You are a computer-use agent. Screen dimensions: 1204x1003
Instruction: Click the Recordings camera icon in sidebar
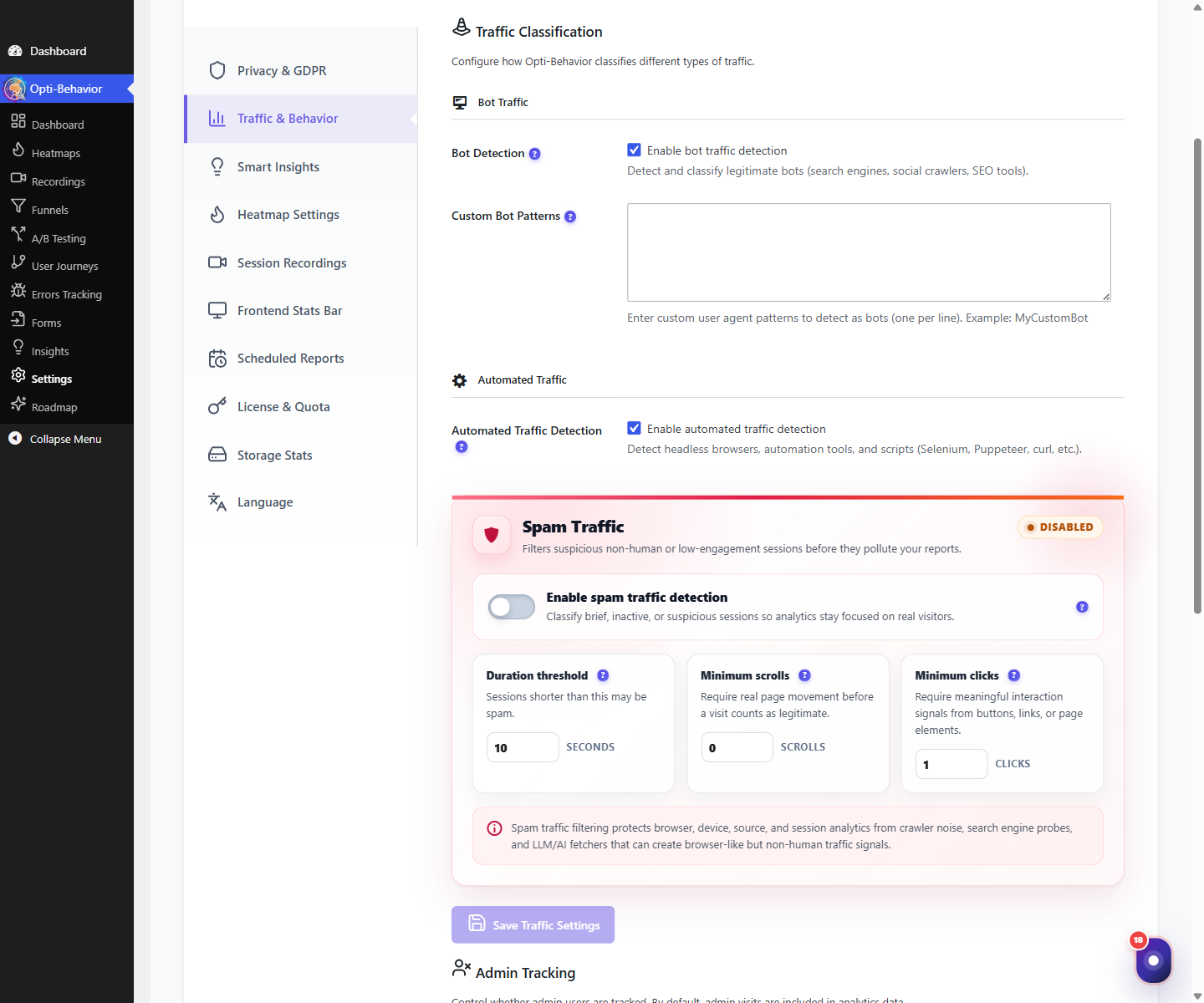tap(18, 178)
